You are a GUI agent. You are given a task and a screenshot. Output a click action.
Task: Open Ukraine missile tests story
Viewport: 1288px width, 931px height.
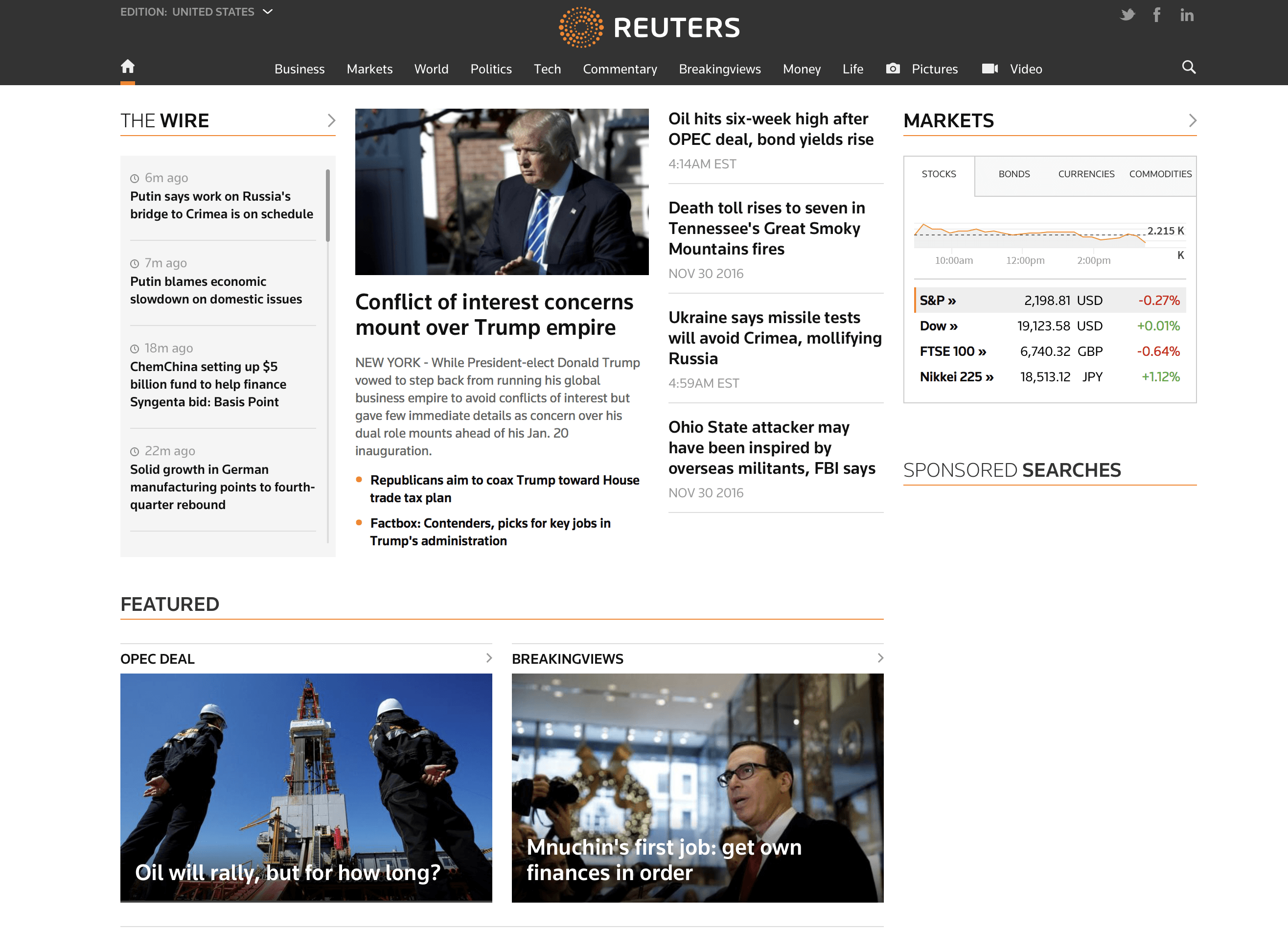pyautogui.click(x=775, y=338)
